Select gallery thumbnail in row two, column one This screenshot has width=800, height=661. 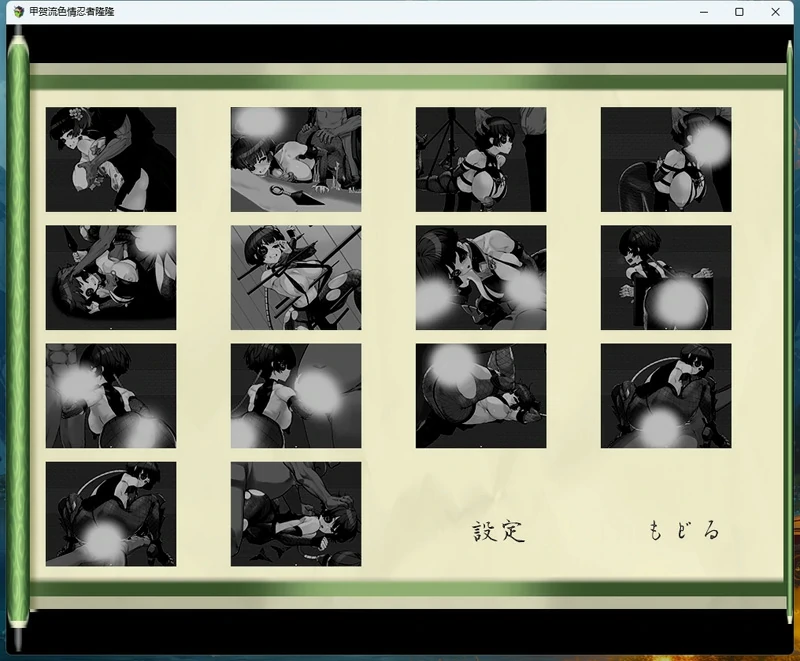point(111,278)
